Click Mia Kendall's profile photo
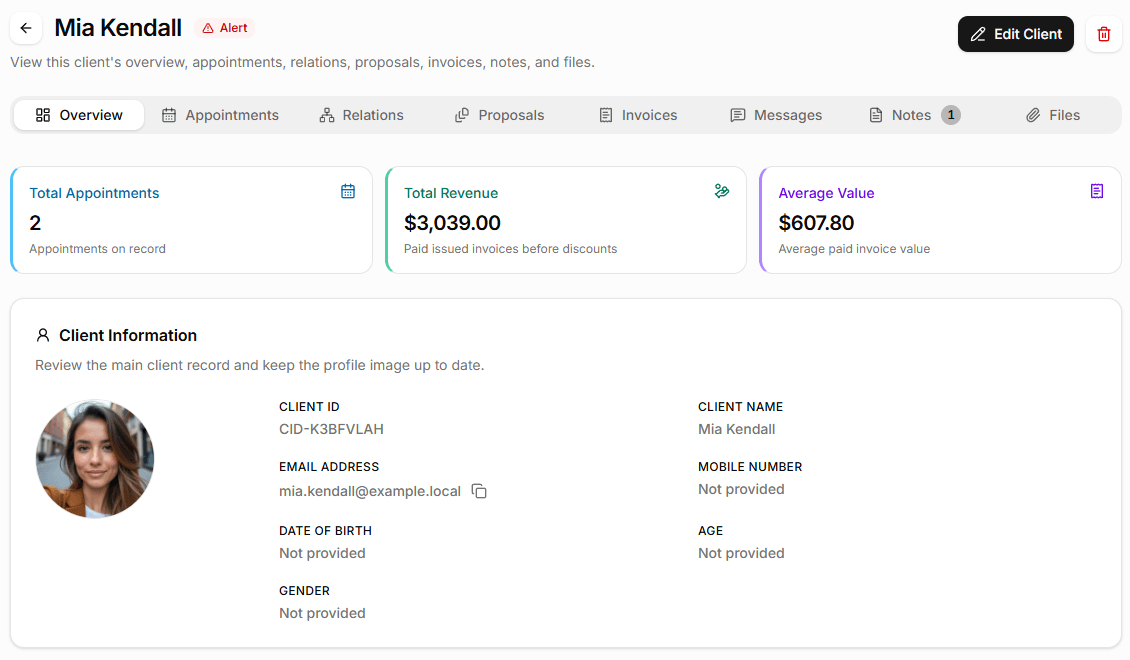 pos(95,459)
